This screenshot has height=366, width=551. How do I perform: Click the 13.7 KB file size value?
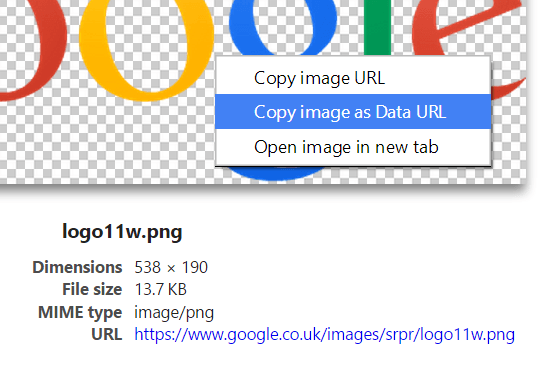point(161,290)
